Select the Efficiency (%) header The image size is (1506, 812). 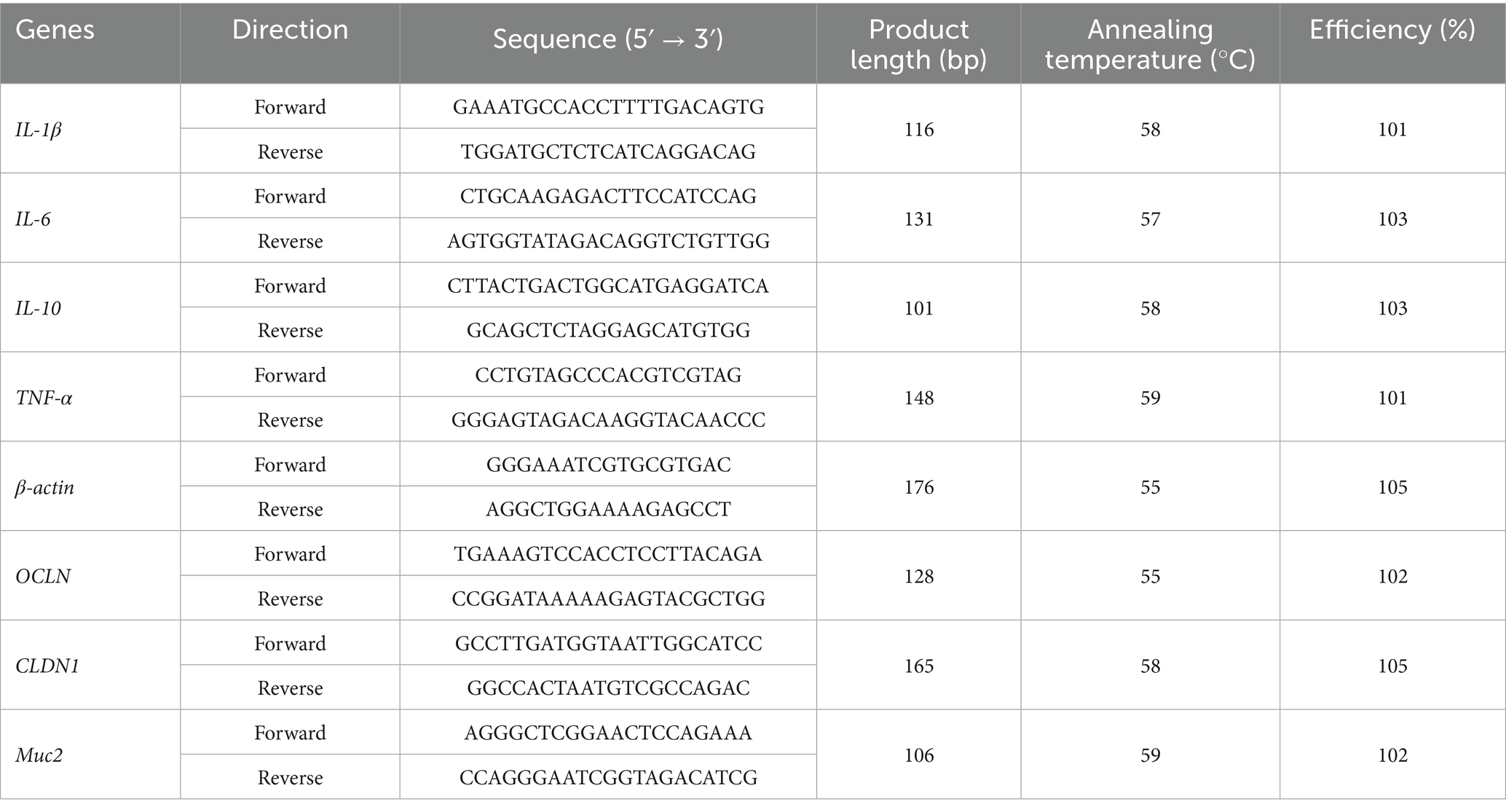tap(1392, 30)
